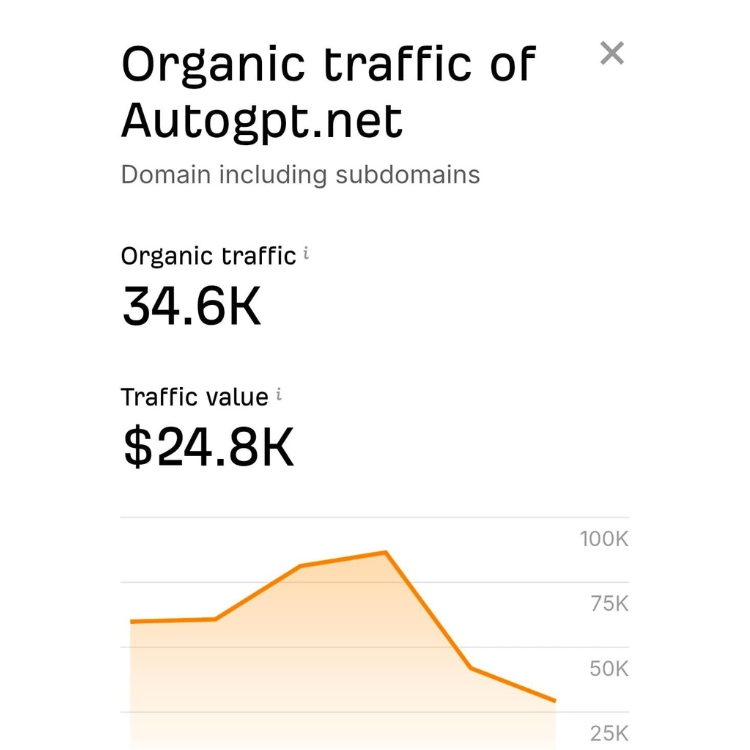Open the info tooltip beside Organic traffic
Screen dimensions: 750x750
point(306,253)
